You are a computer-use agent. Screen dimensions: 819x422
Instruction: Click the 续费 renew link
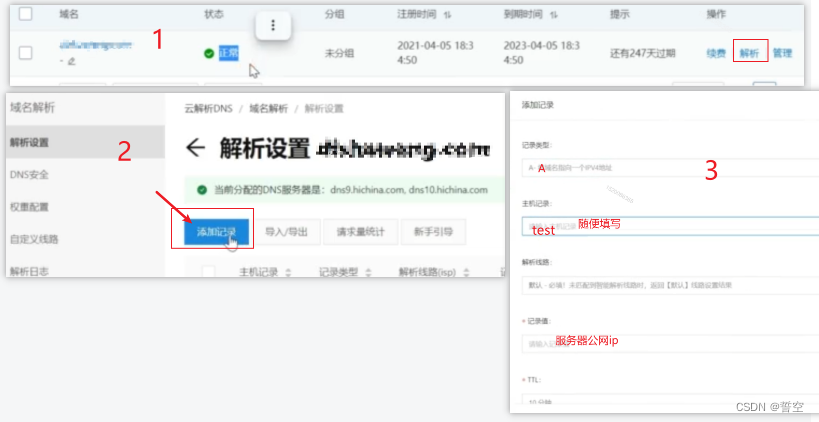coord(716,53)
